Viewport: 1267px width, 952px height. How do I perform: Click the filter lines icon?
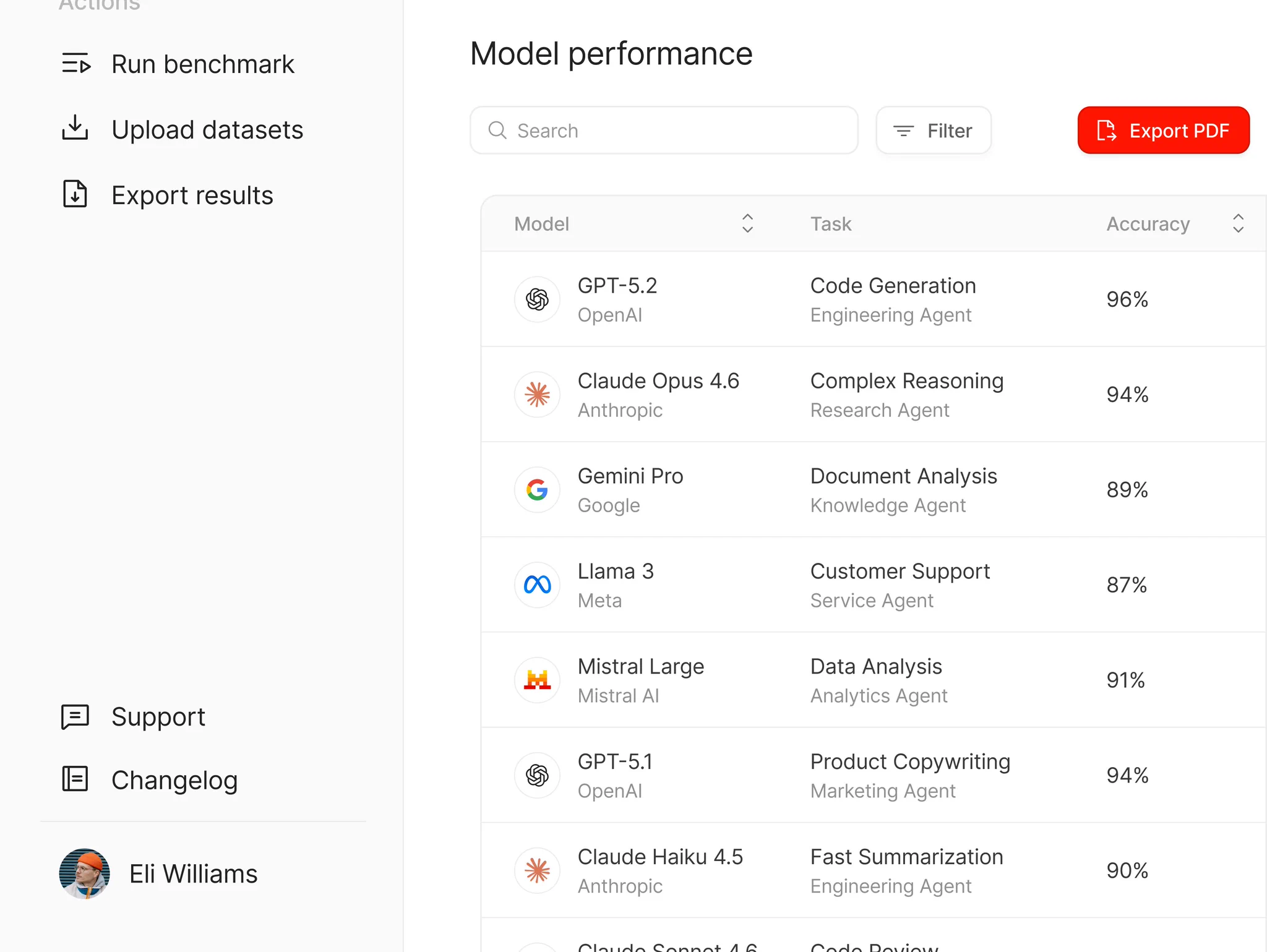904,131
